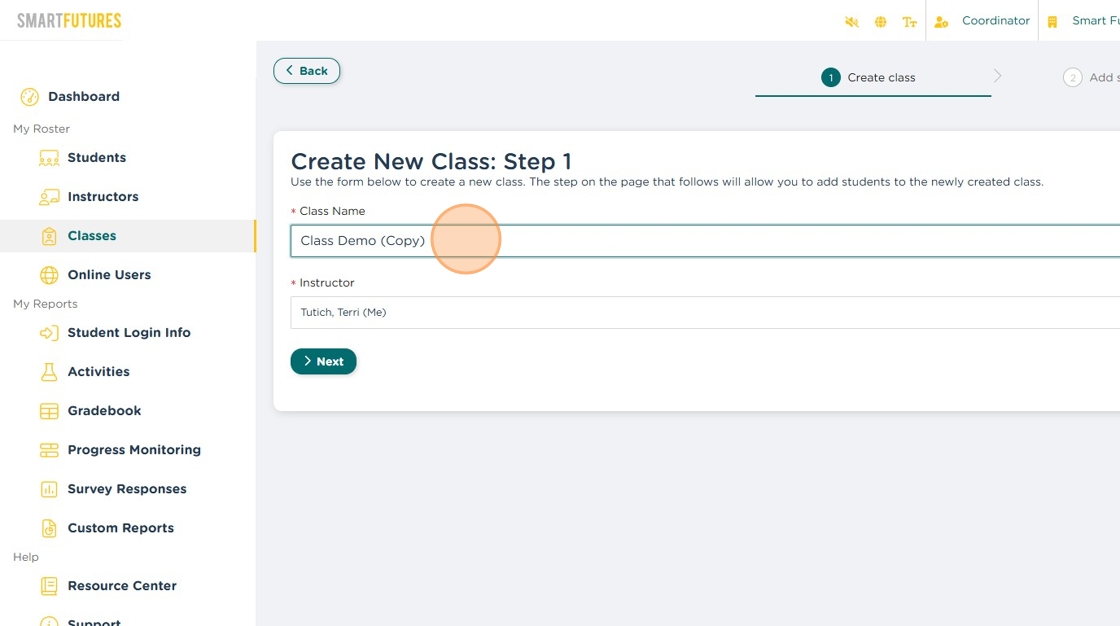This screenshot has width=1120, height=626.
Task: Click the Activities flask icon
Action: point(49,372)
